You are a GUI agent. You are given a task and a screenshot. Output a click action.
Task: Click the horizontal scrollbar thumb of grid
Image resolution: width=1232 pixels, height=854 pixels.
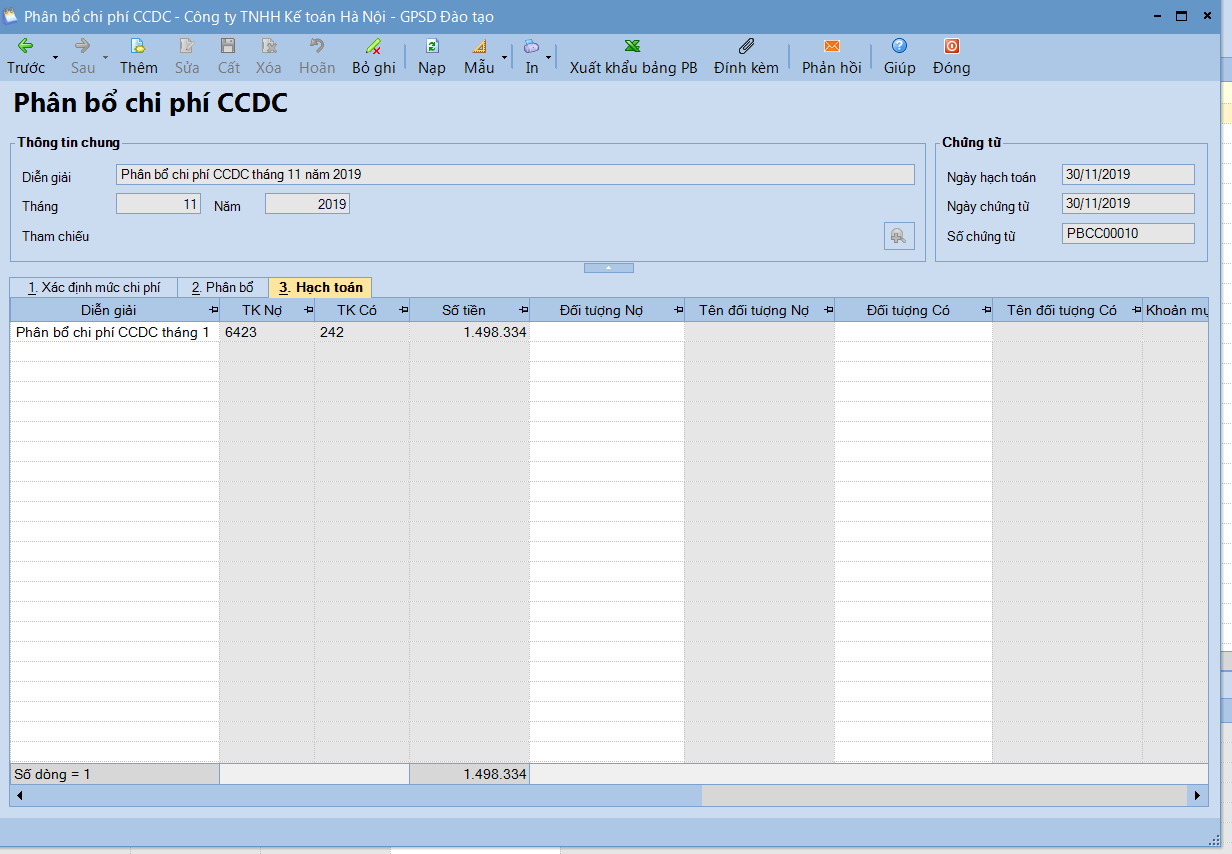point(364,796)
